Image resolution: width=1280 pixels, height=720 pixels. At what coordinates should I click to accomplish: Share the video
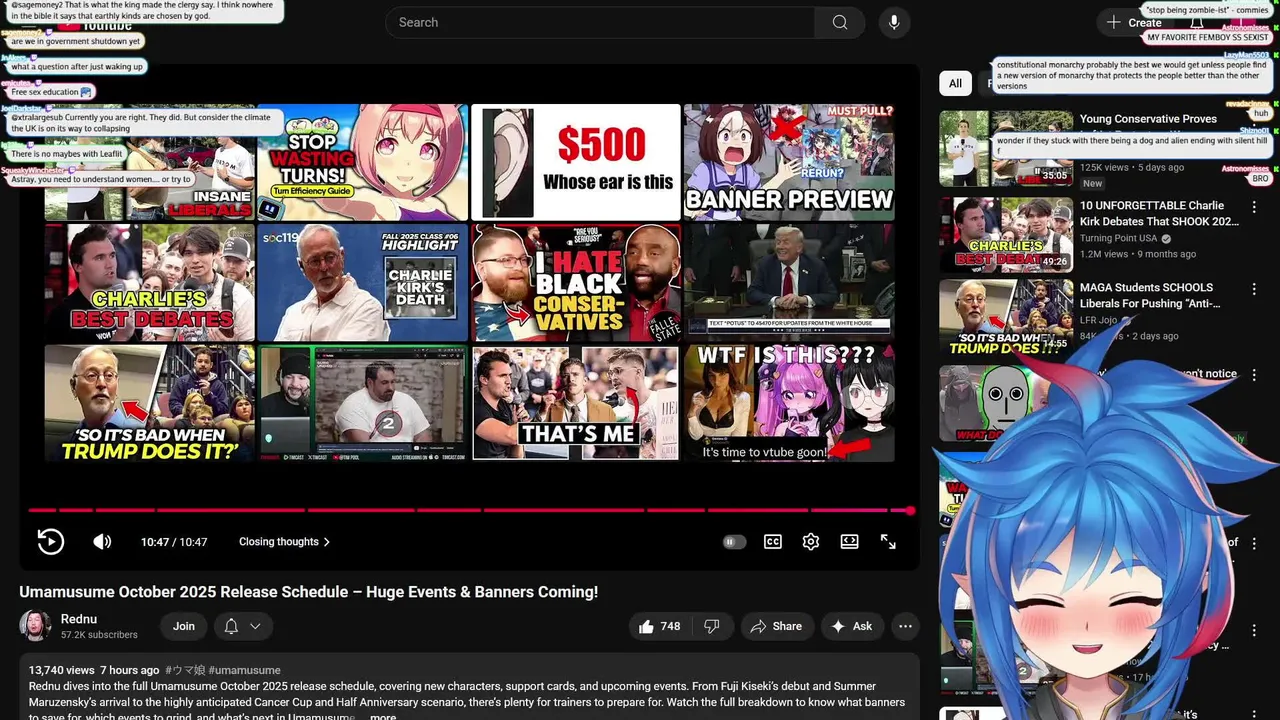tap(776, 626)
